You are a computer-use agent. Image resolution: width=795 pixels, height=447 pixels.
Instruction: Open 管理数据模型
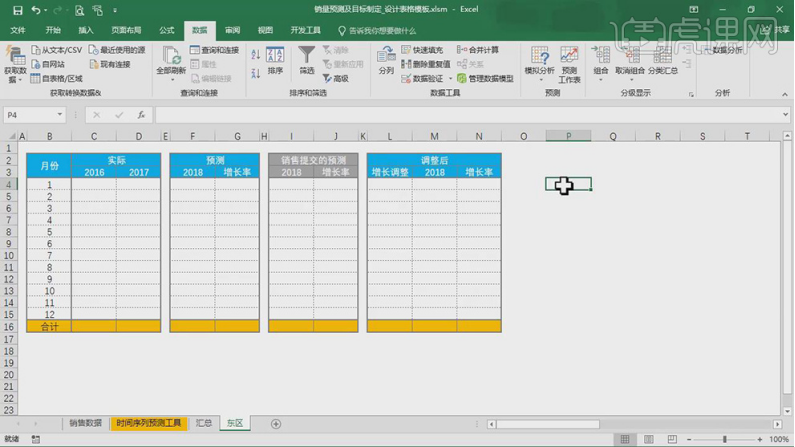click(485, 78)
